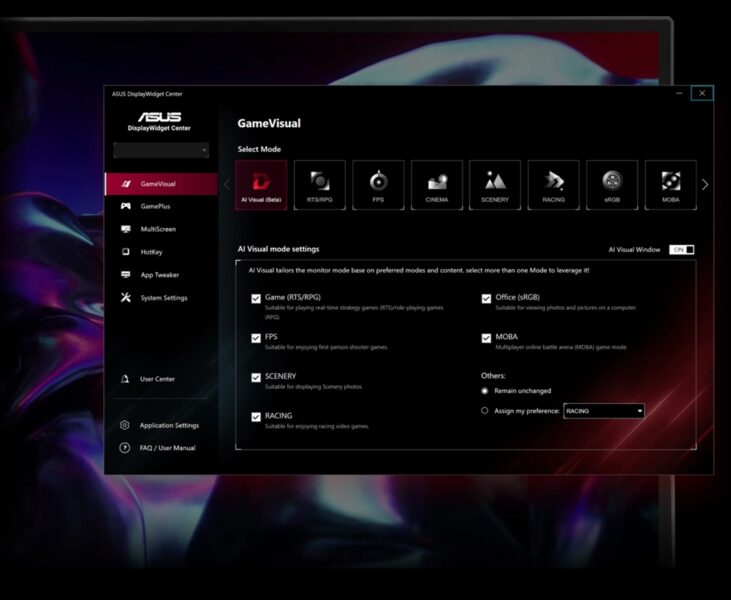Screen dimensions: 731x600
Task: Open System Settings from the sidebar
Action: [x=161, y=297]
